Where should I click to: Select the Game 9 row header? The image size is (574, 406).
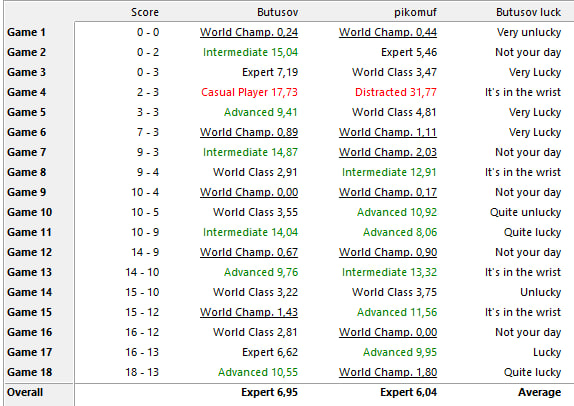point(26,192)
